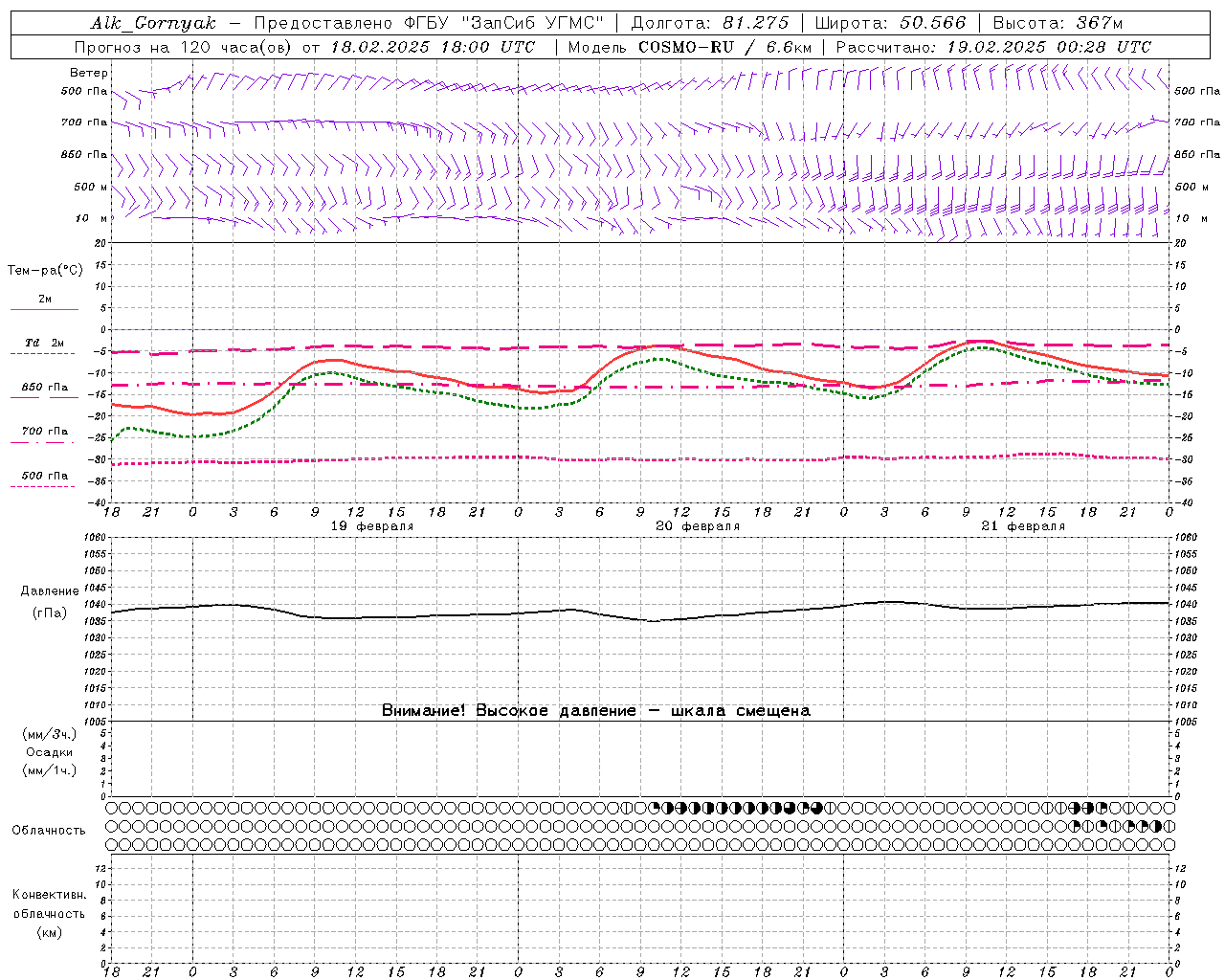Select the elevation text Высота: 367м

1058,23
